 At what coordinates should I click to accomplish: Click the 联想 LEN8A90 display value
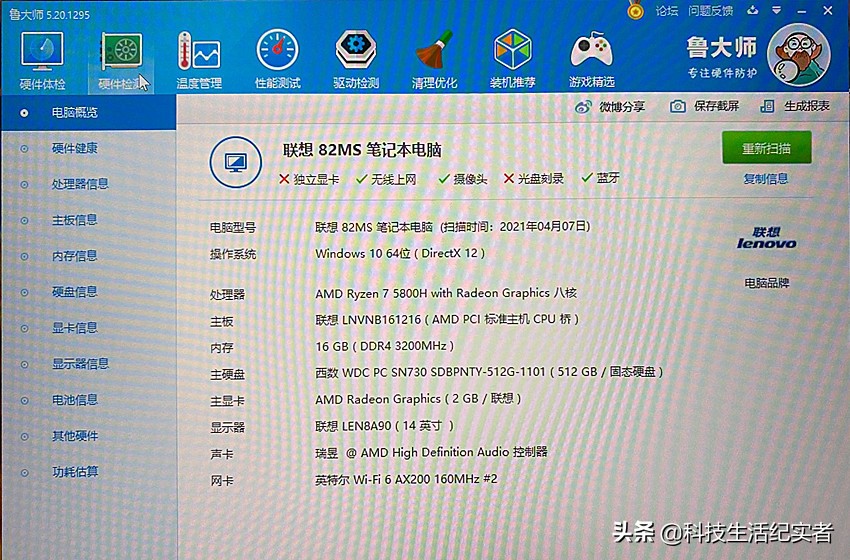click(x=384, y=426)
